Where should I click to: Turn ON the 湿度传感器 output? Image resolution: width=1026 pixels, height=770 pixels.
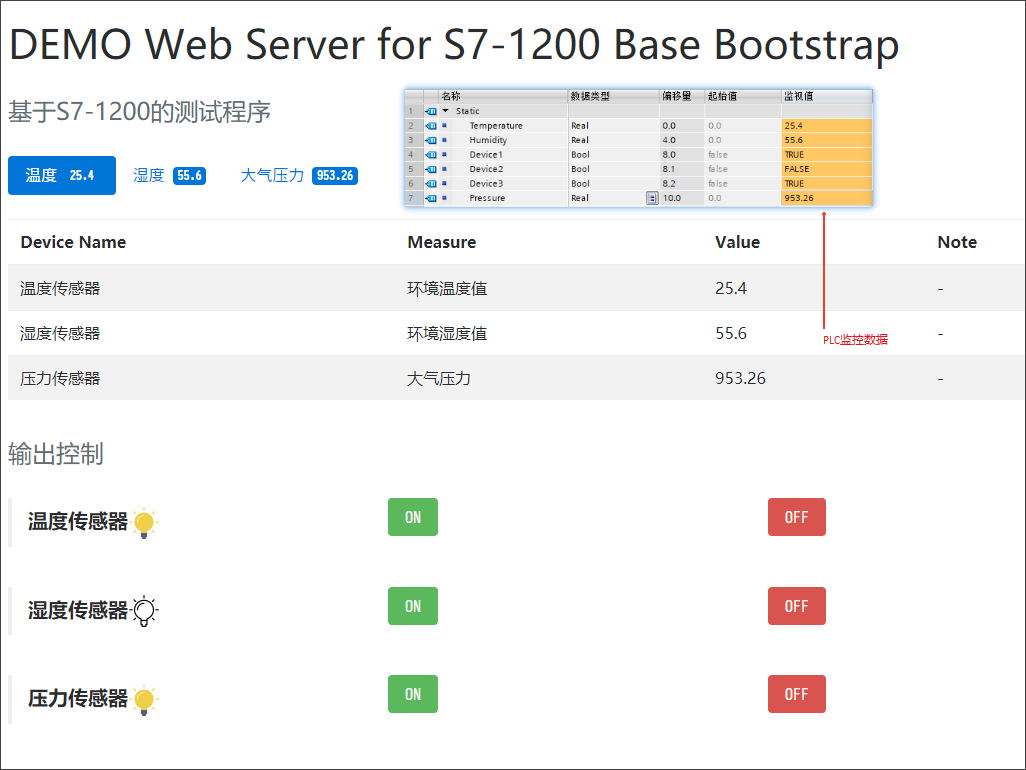tap(413, 606)
